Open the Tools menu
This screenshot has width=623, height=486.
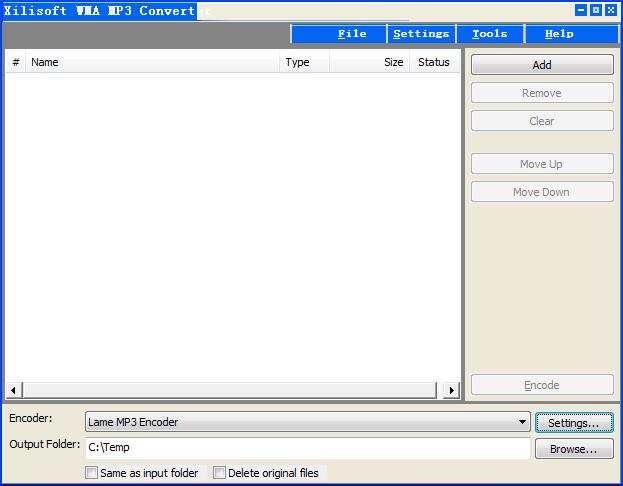pos(490,34)
